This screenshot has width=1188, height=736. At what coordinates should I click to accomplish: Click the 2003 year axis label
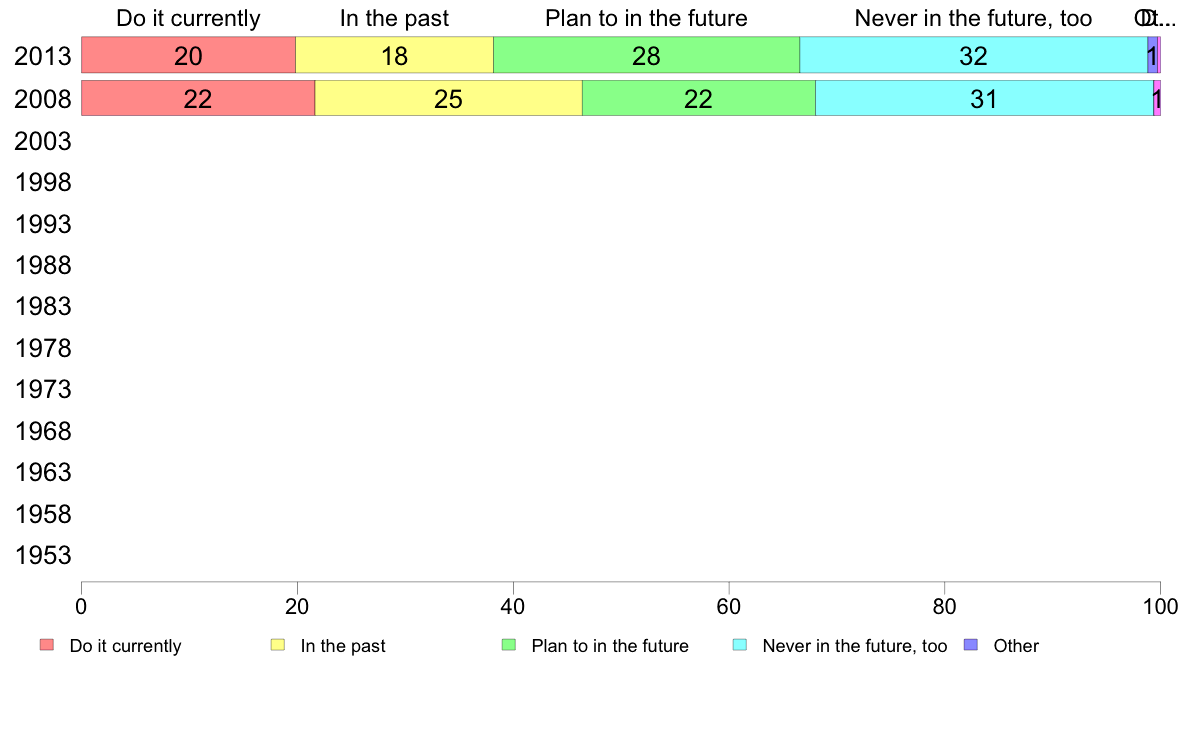coord(42,142)
